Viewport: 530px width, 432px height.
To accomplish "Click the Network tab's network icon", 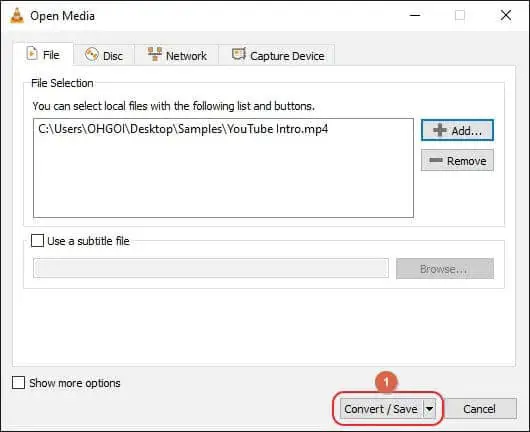I will click(x=155, y=54).
